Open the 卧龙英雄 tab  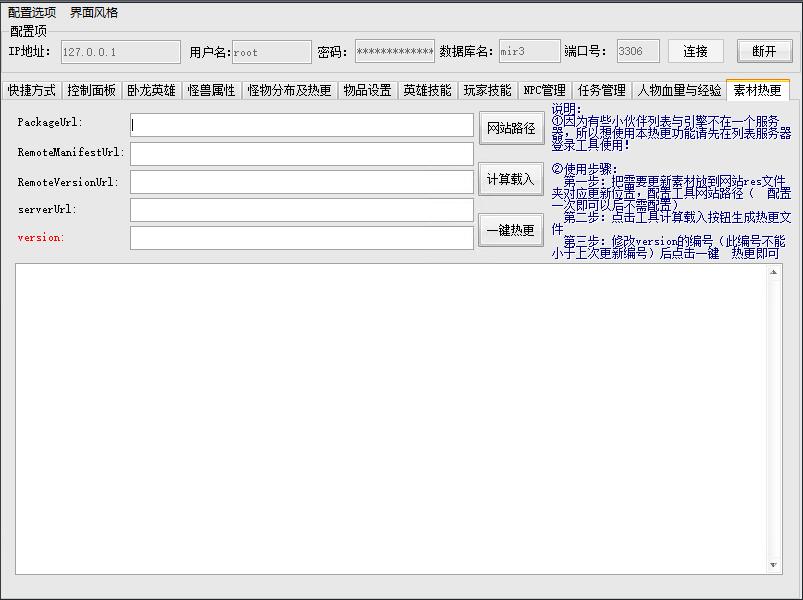pyautogui.click(x=151, y=91)
